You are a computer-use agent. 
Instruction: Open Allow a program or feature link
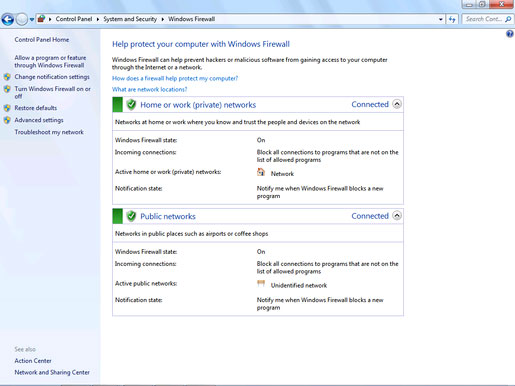(50, 61)
